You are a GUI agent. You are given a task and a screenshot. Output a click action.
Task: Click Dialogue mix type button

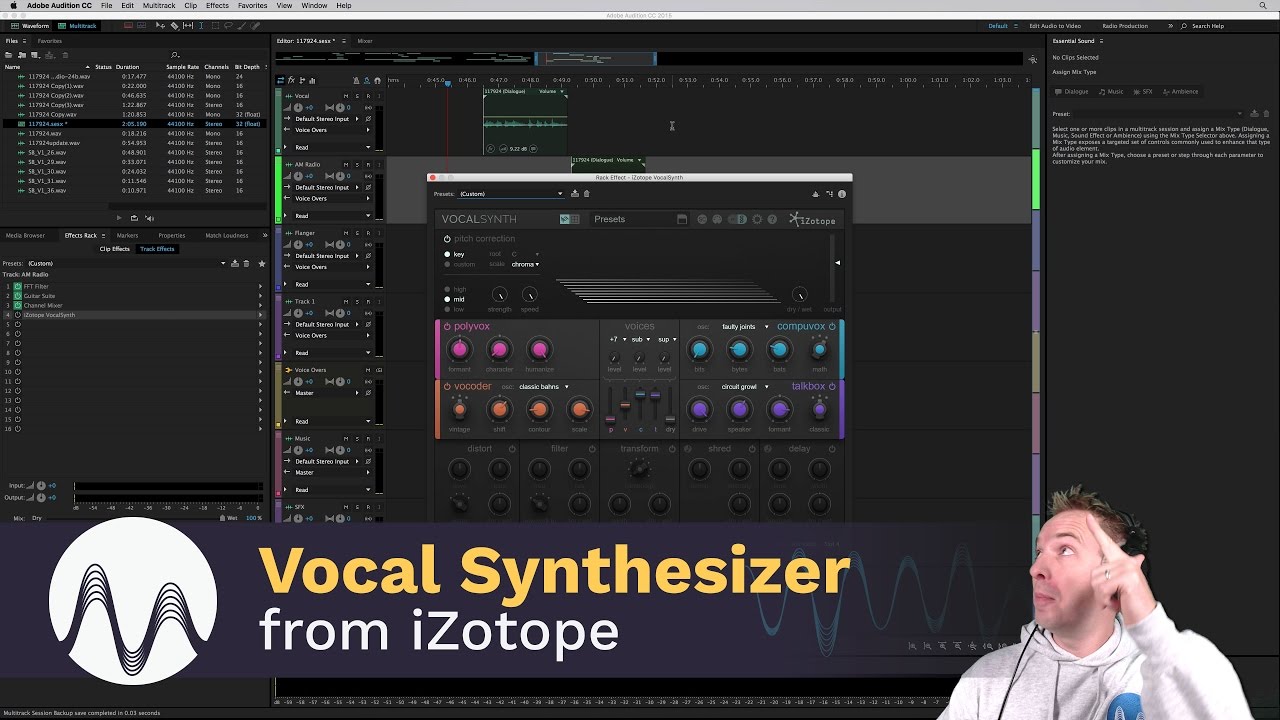1072,92
